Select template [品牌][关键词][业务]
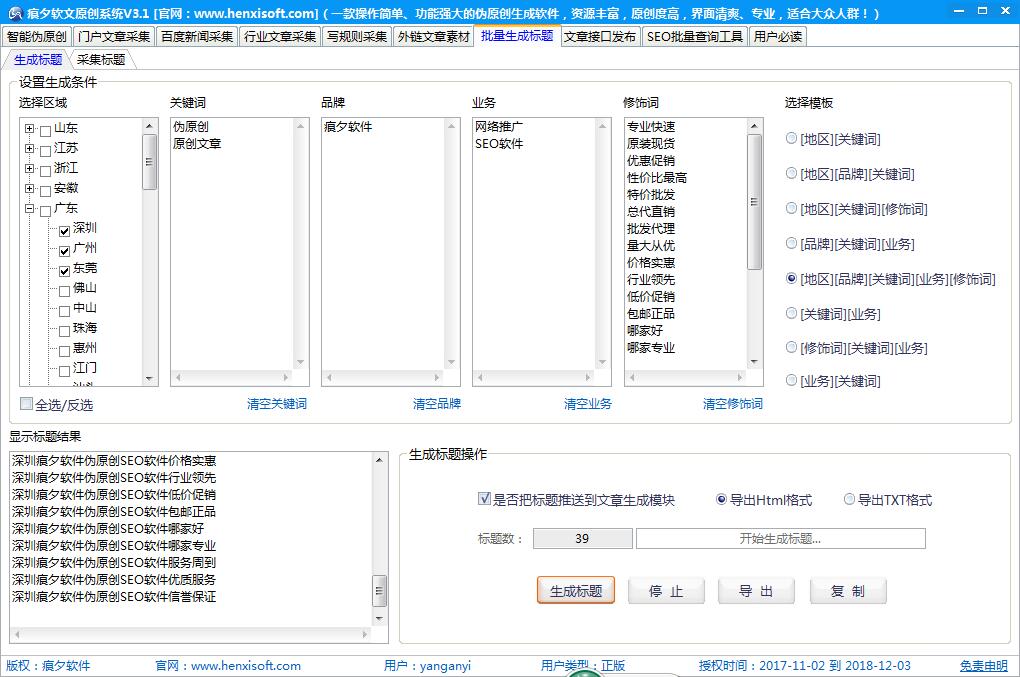The width and height of the screenshot is (1020, 677). click(791, 243)
